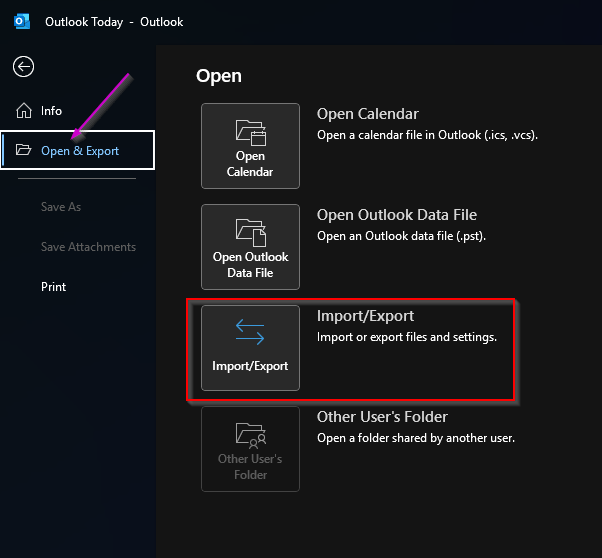Click the Other User's Folder heading text

click(382, 417)
